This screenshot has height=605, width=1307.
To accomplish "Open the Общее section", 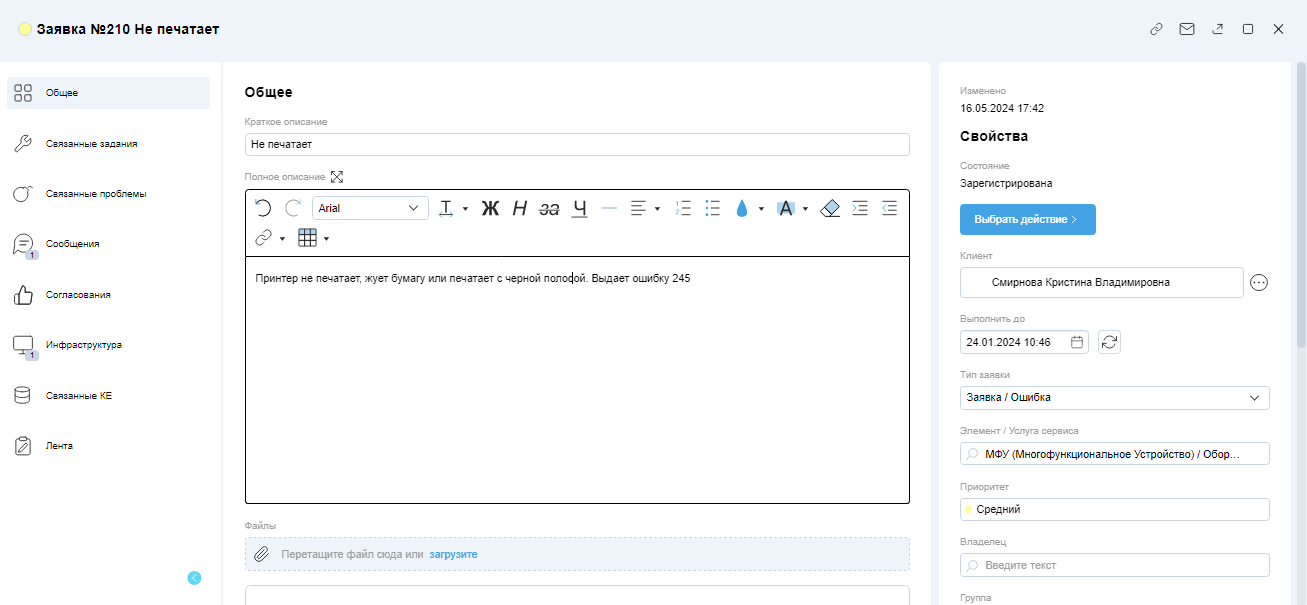I will point(108,93).
